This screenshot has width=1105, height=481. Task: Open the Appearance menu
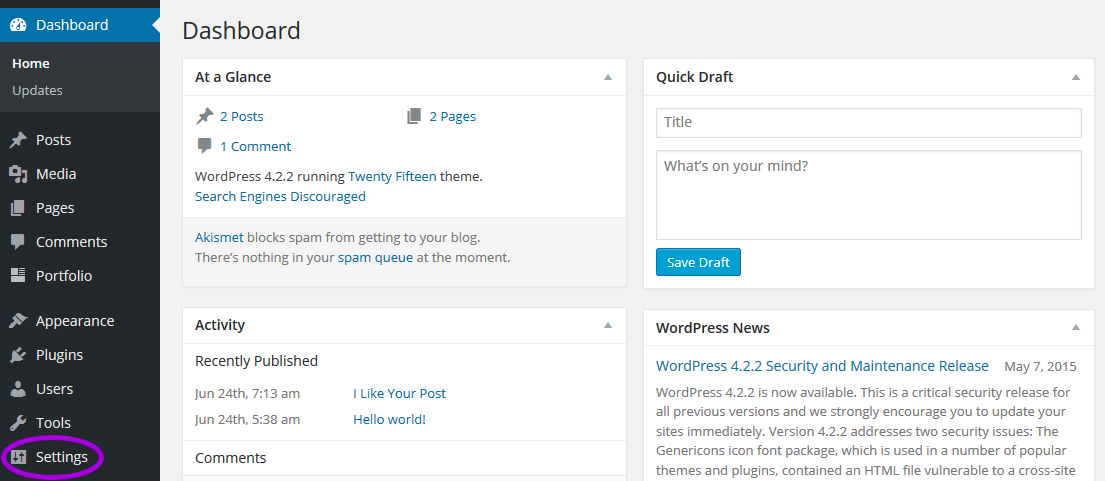[x=80, y=321]
